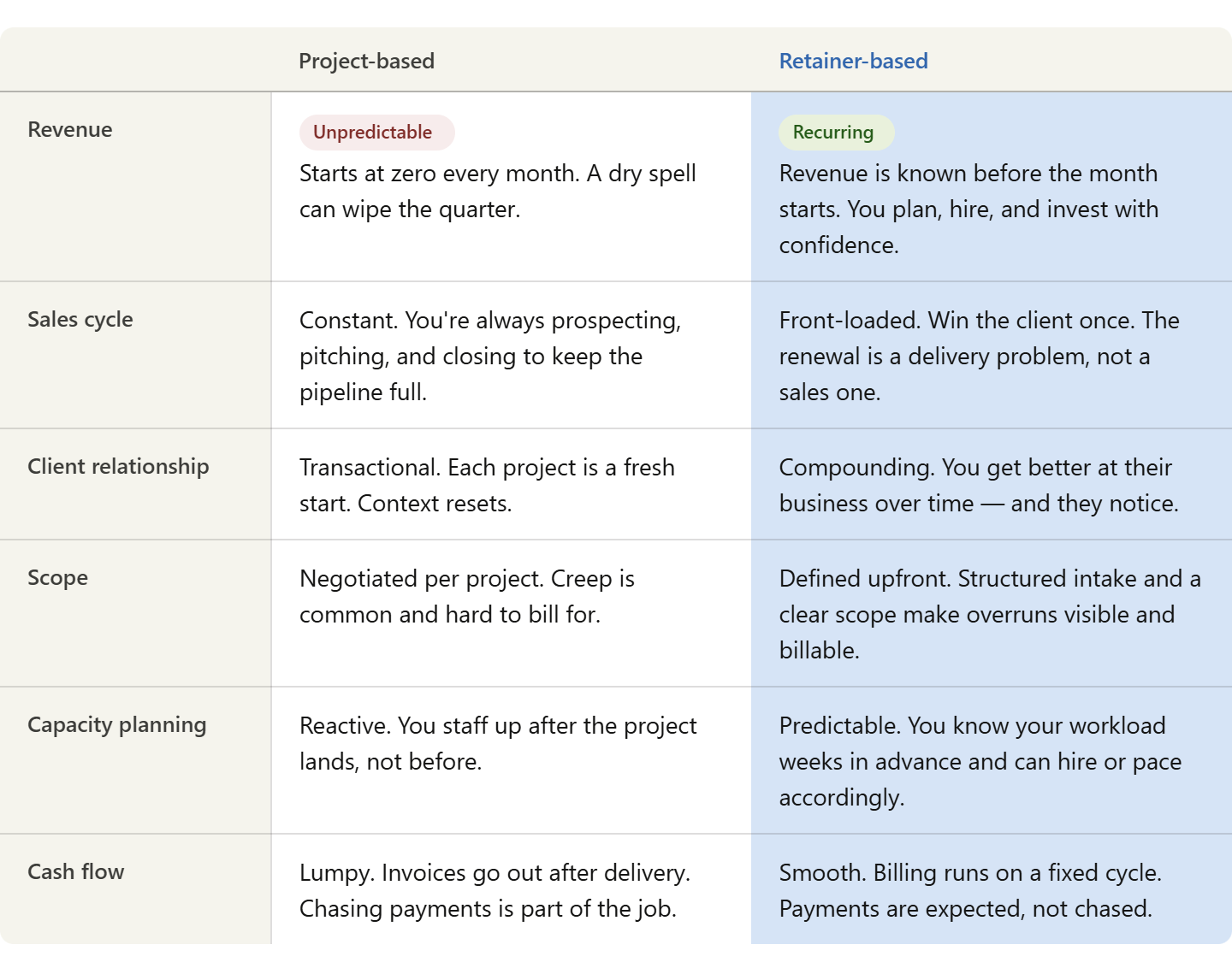Click the Sales cycle row label
Image resolution: width=1232 pixels, height=968 pixels.
click(x=80, y=319)
